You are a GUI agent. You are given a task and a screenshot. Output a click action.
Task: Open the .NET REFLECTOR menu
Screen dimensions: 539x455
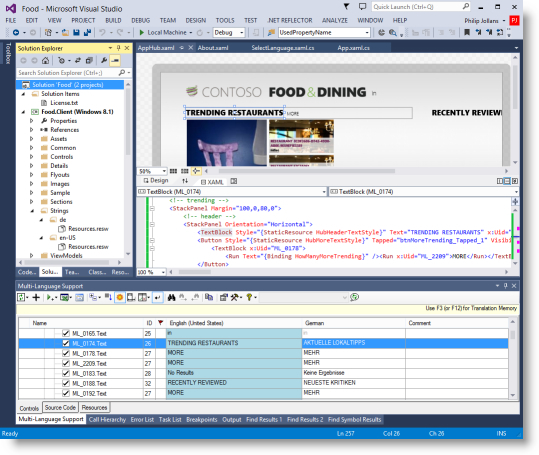(x=290, y=20)
